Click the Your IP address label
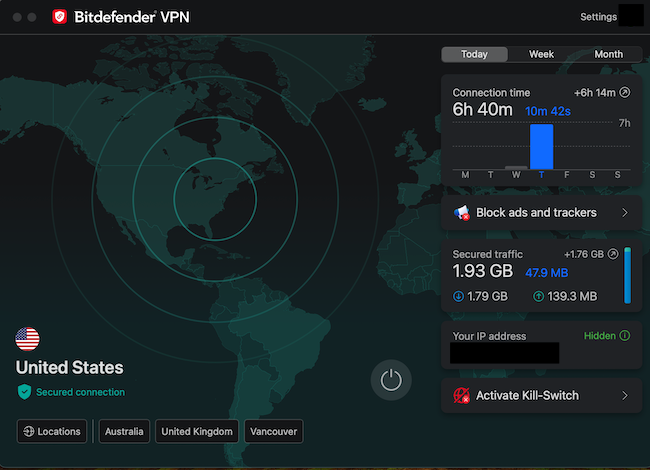 pyautogui.click(x=489, y=336)
